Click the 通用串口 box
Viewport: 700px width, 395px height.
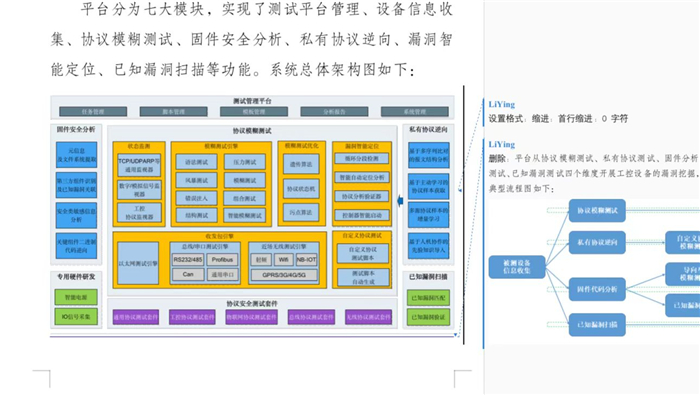[222, 274]
